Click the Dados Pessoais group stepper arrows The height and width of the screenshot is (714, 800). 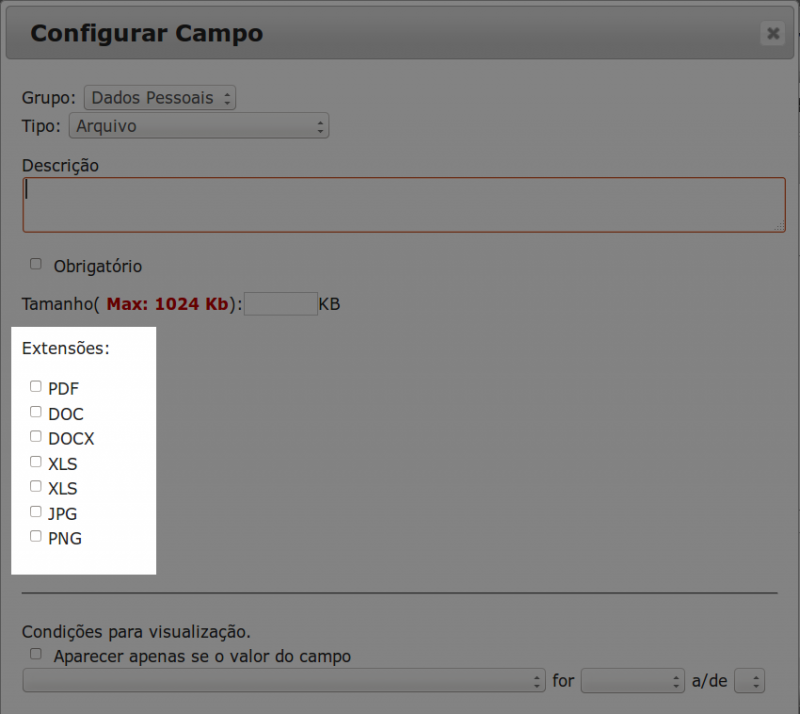[x=227, y=97]
